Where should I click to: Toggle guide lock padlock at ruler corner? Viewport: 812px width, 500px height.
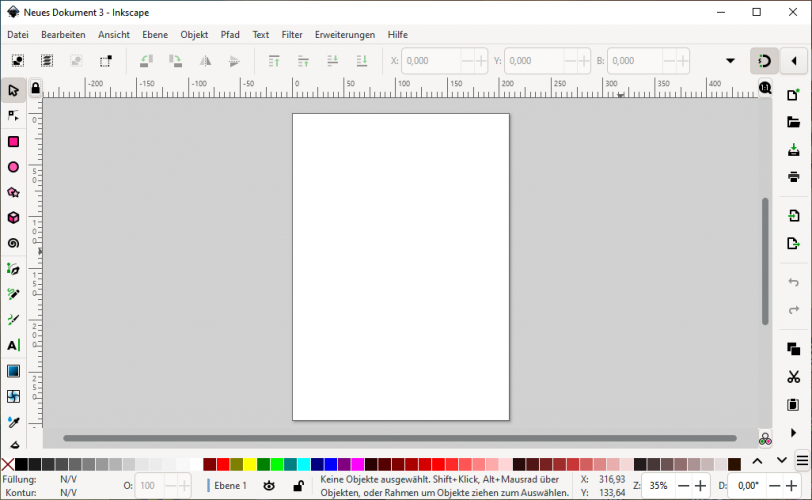click(35, 88)
